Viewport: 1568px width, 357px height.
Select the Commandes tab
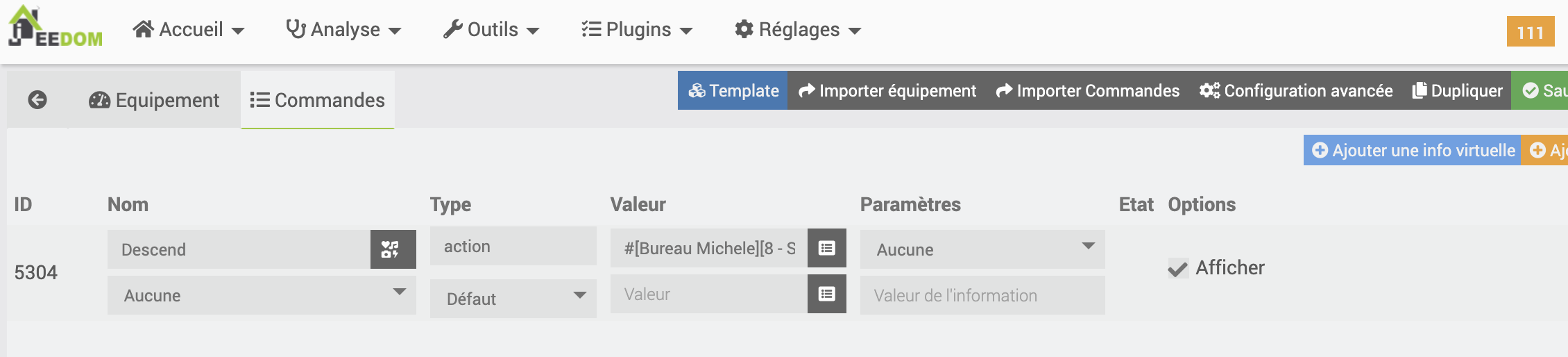point(318,100)
